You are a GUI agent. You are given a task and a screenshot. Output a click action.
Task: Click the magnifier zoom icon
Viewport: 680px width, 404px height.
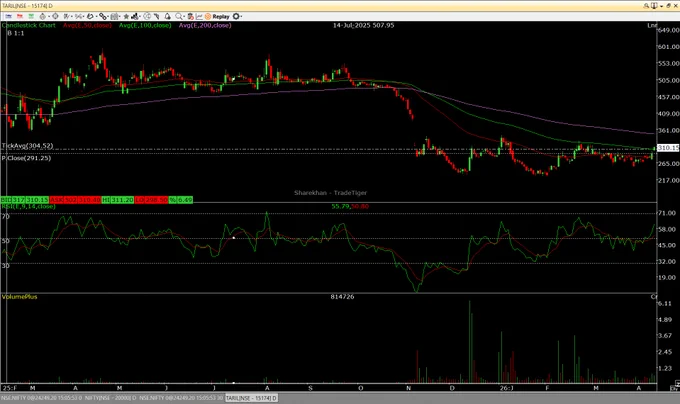[179, 16]
